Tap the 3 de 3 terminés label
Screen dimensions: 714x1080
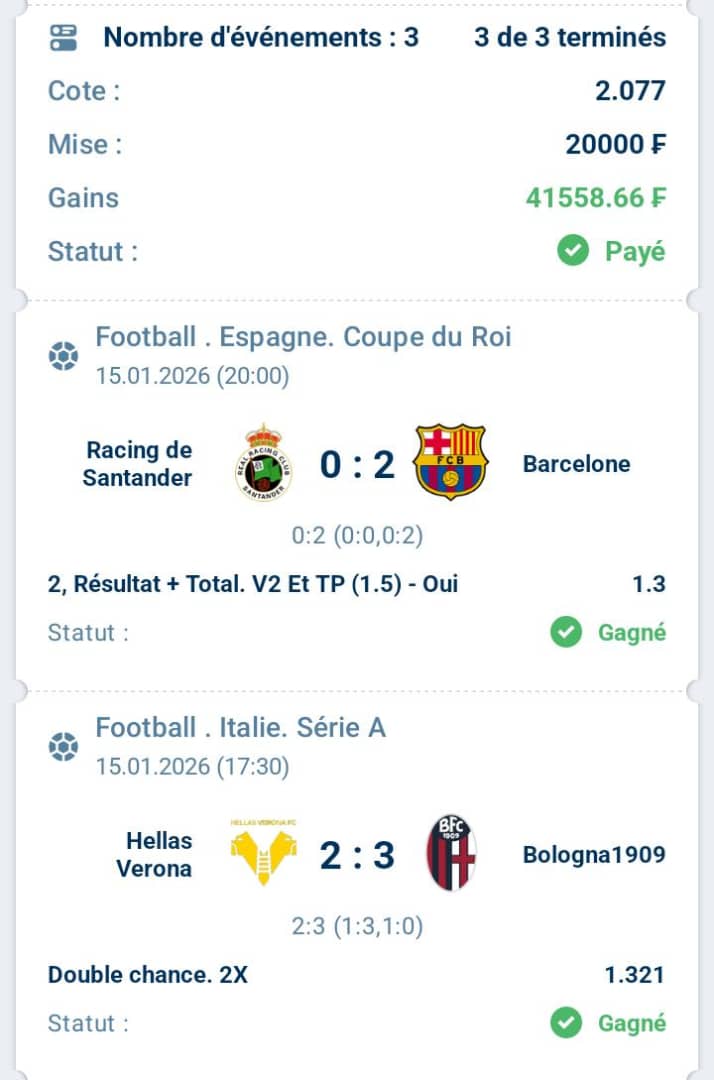pos(570,38)
